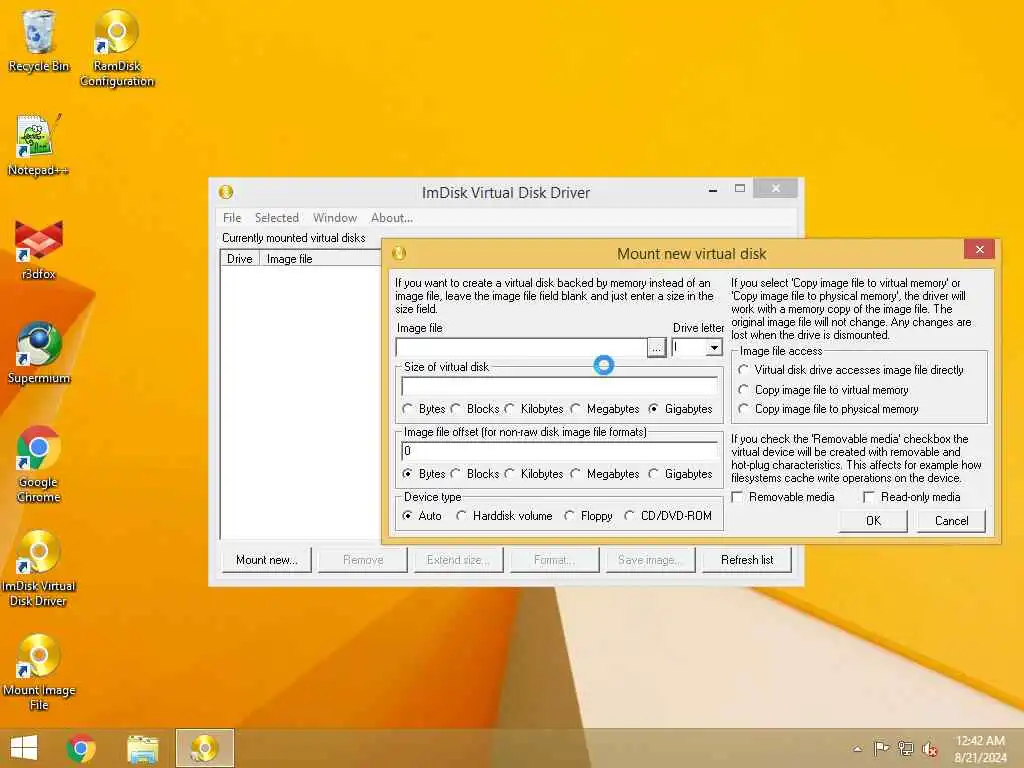The image size is (1024, 768).
Task: Select the ImDisk Virtual Disk Driver desktop icon
Action: (x=39, y=568)
